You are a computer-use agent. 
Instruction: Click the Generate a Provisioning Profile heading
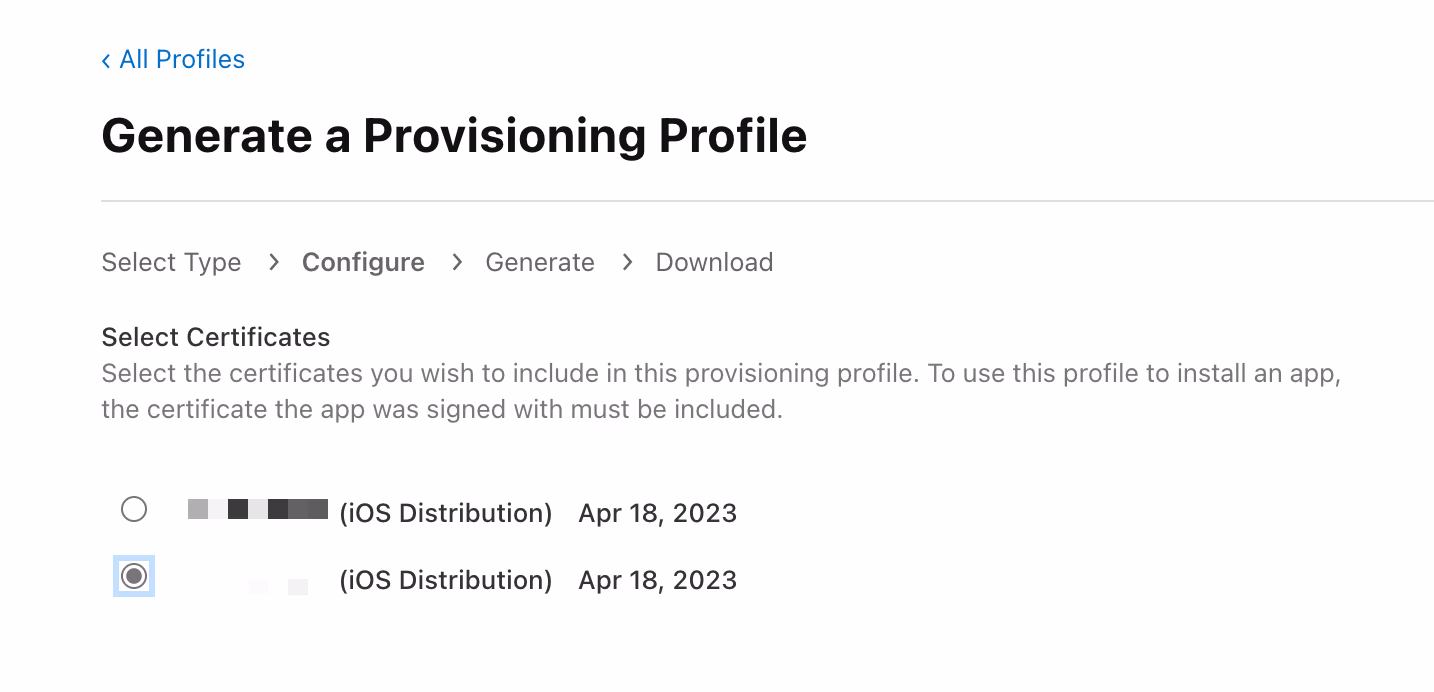pyautogui.click(x=454, y=136)
